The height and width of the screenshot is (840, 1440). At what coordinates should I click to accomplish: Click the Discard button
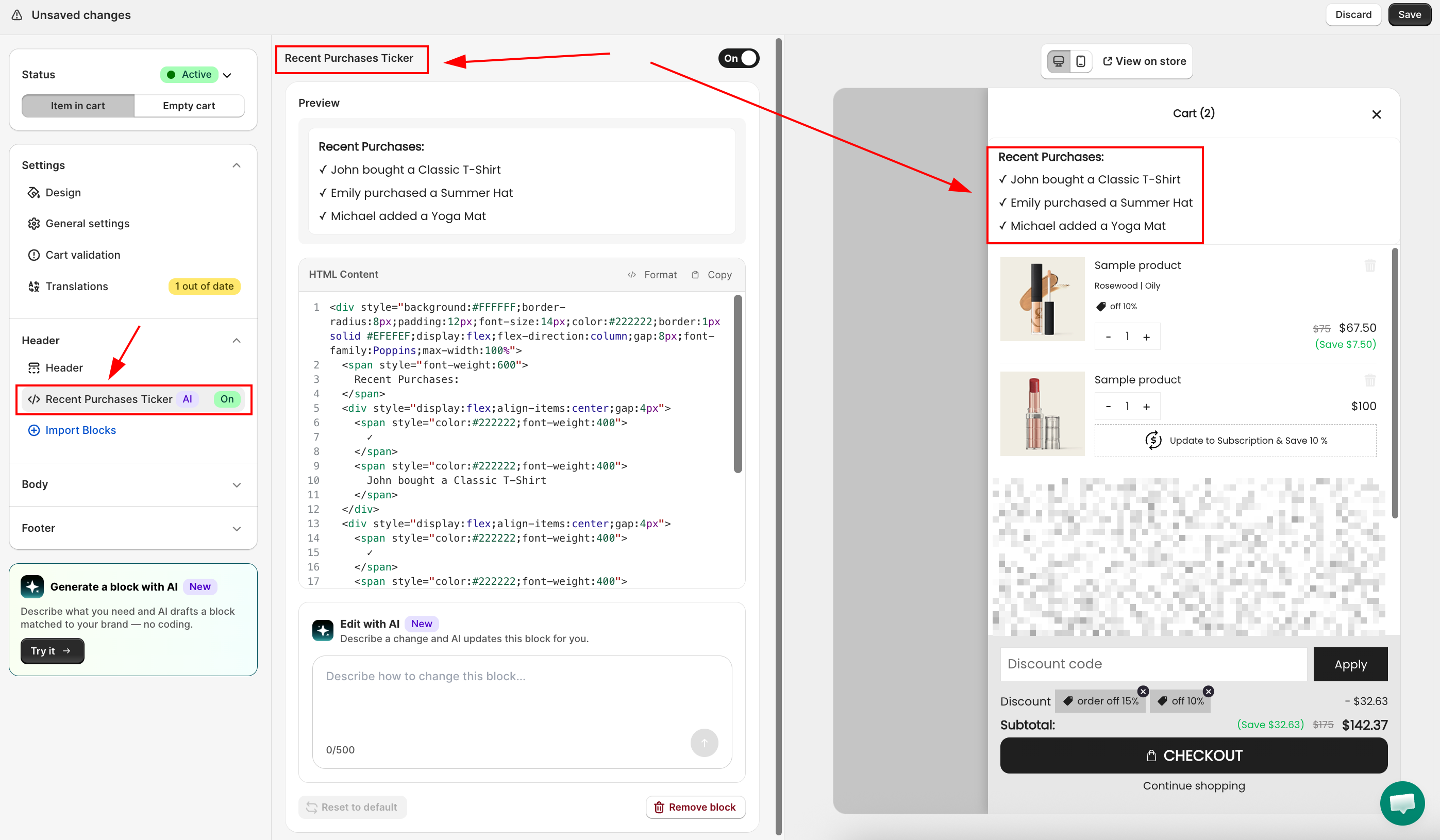coord(1352,15)
